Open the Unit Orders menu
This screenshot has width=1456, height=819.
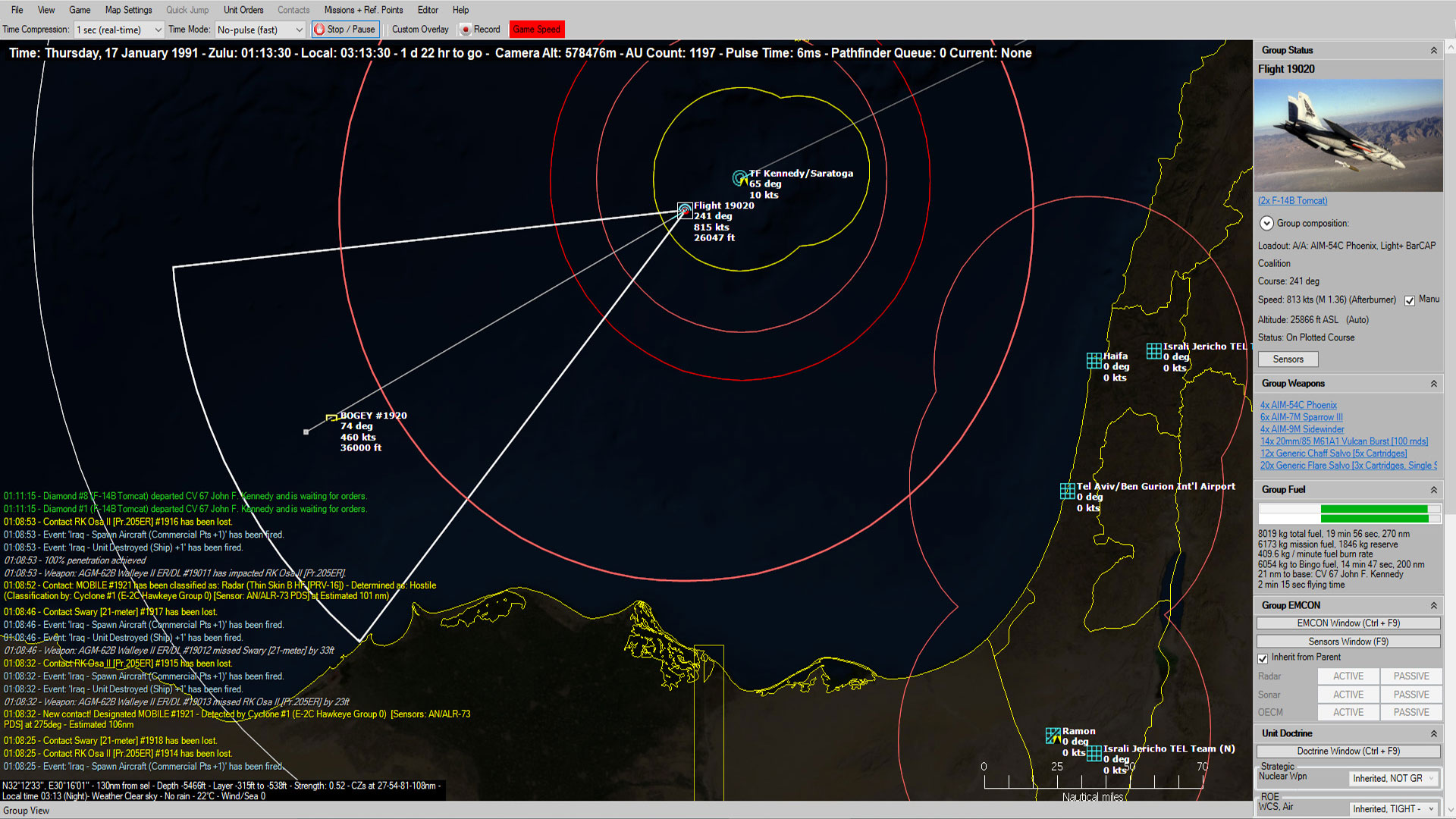243,10
